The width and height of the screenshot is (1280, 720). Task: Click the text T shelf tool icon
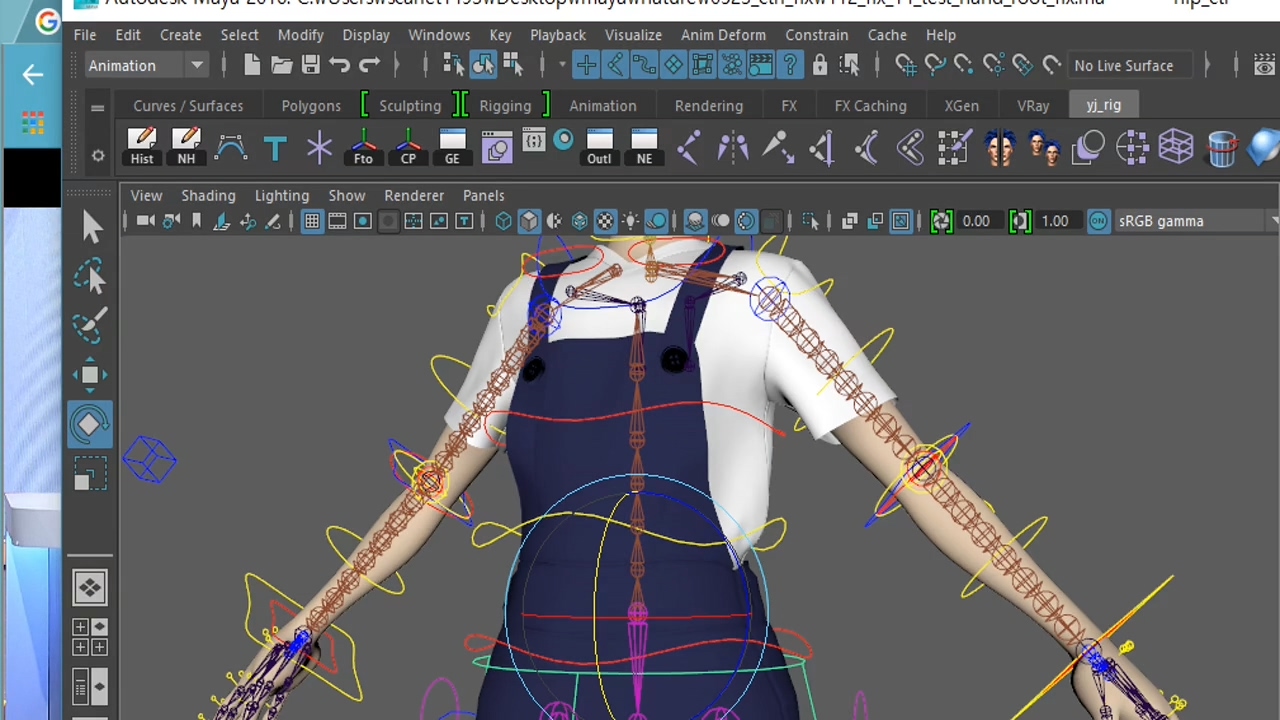[x=275, y=149]
